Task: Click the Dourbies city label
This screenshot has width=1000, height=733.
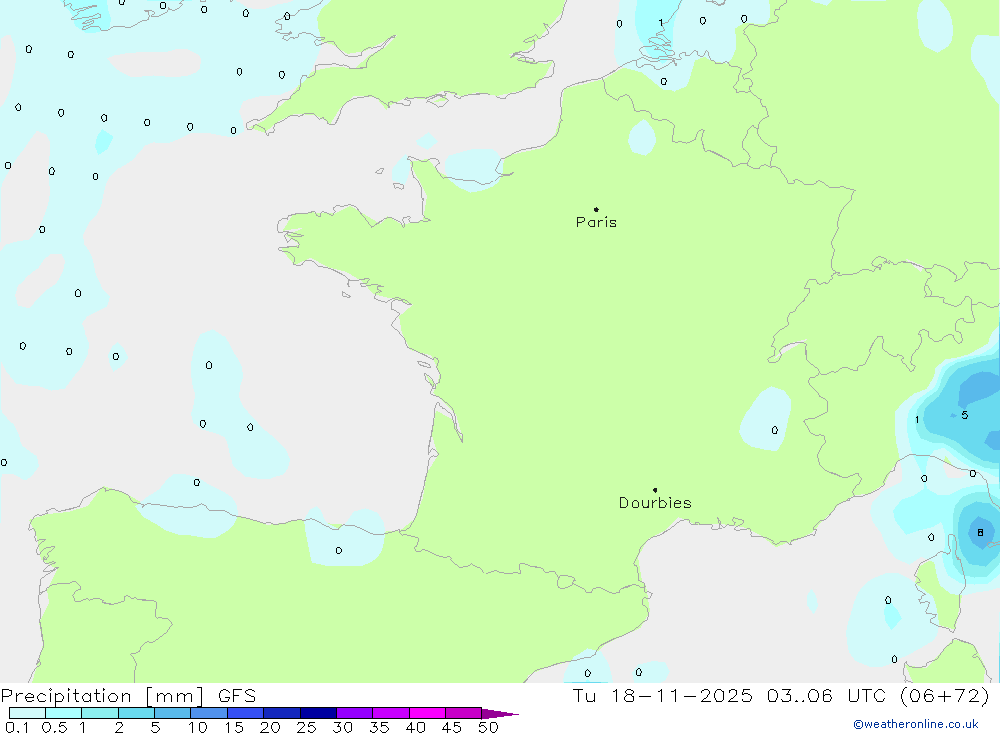Action: [x=655, y=503]
